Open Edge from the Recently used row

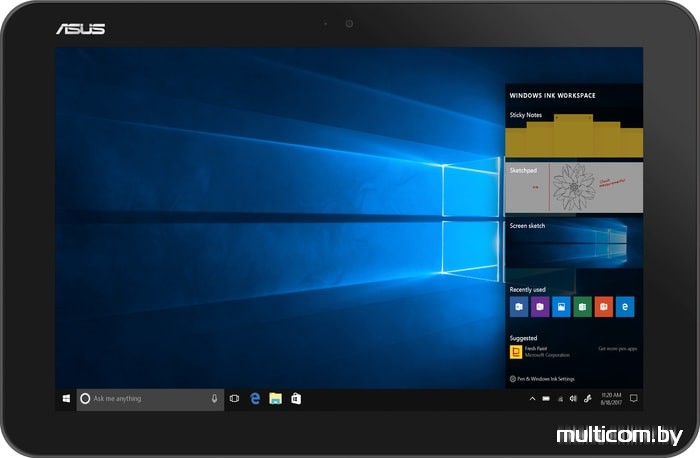626,307
